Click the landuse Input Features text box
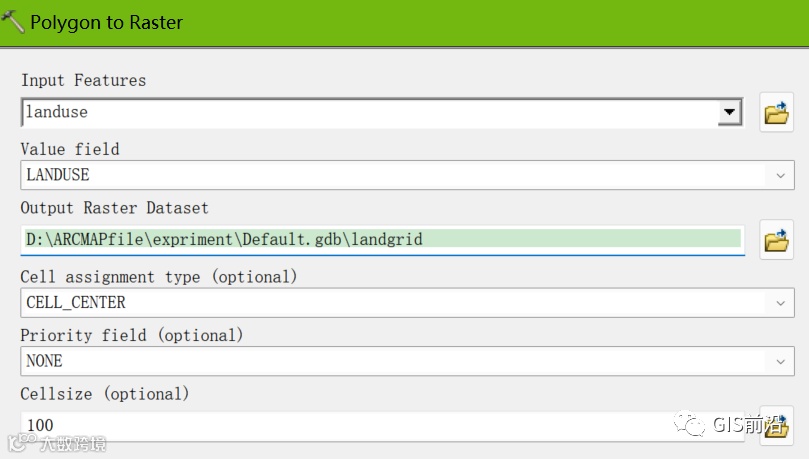Viewport: 809px width, 459px height. pyautogui.click(x=370, y=113)
